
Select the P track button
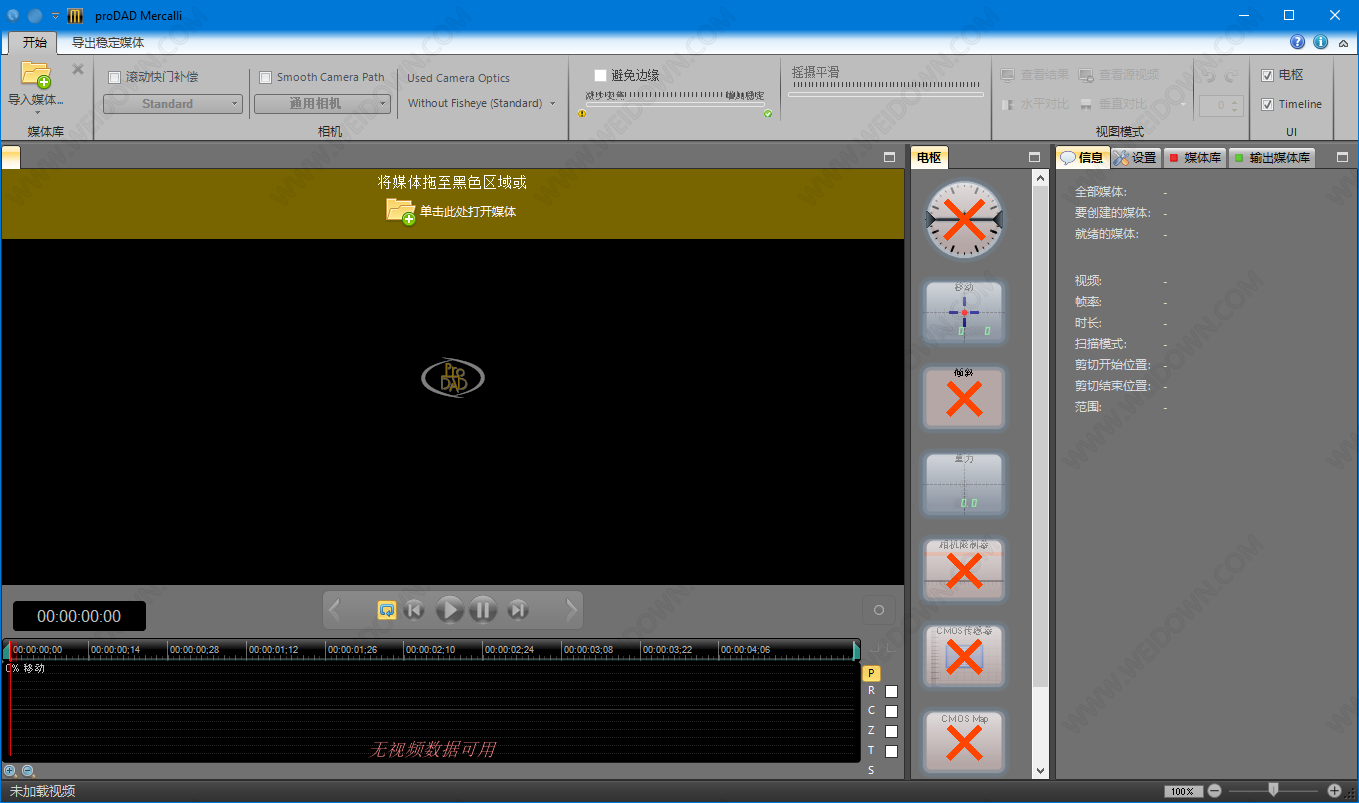tap(871, 673)
